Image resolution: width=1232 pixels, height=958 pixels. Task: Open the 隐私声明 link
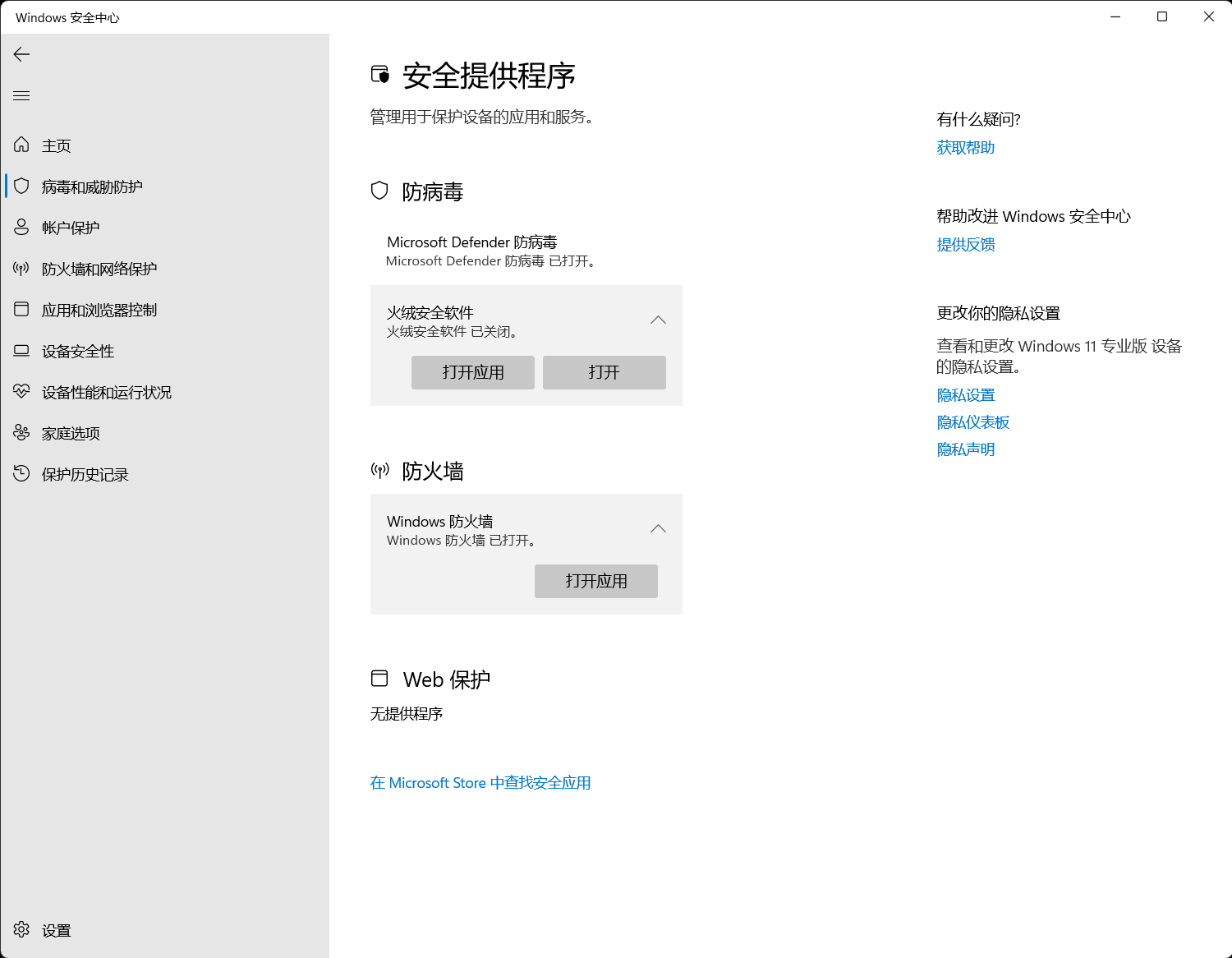[966, 449]
